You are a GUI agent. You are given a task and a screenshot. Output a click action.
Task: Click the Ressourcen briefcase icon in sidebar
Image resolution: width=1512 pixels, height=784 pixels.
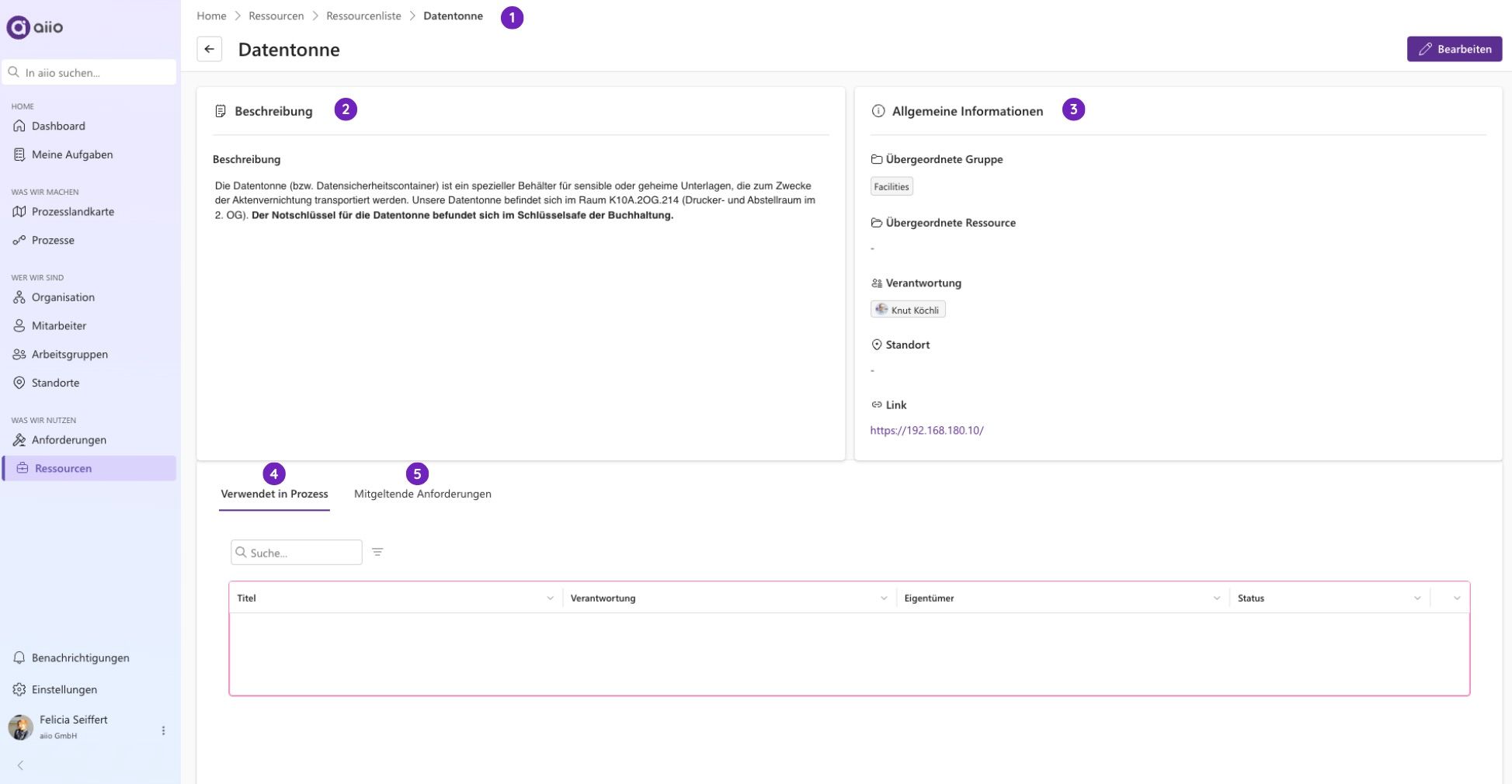click(x=23, y=468)
